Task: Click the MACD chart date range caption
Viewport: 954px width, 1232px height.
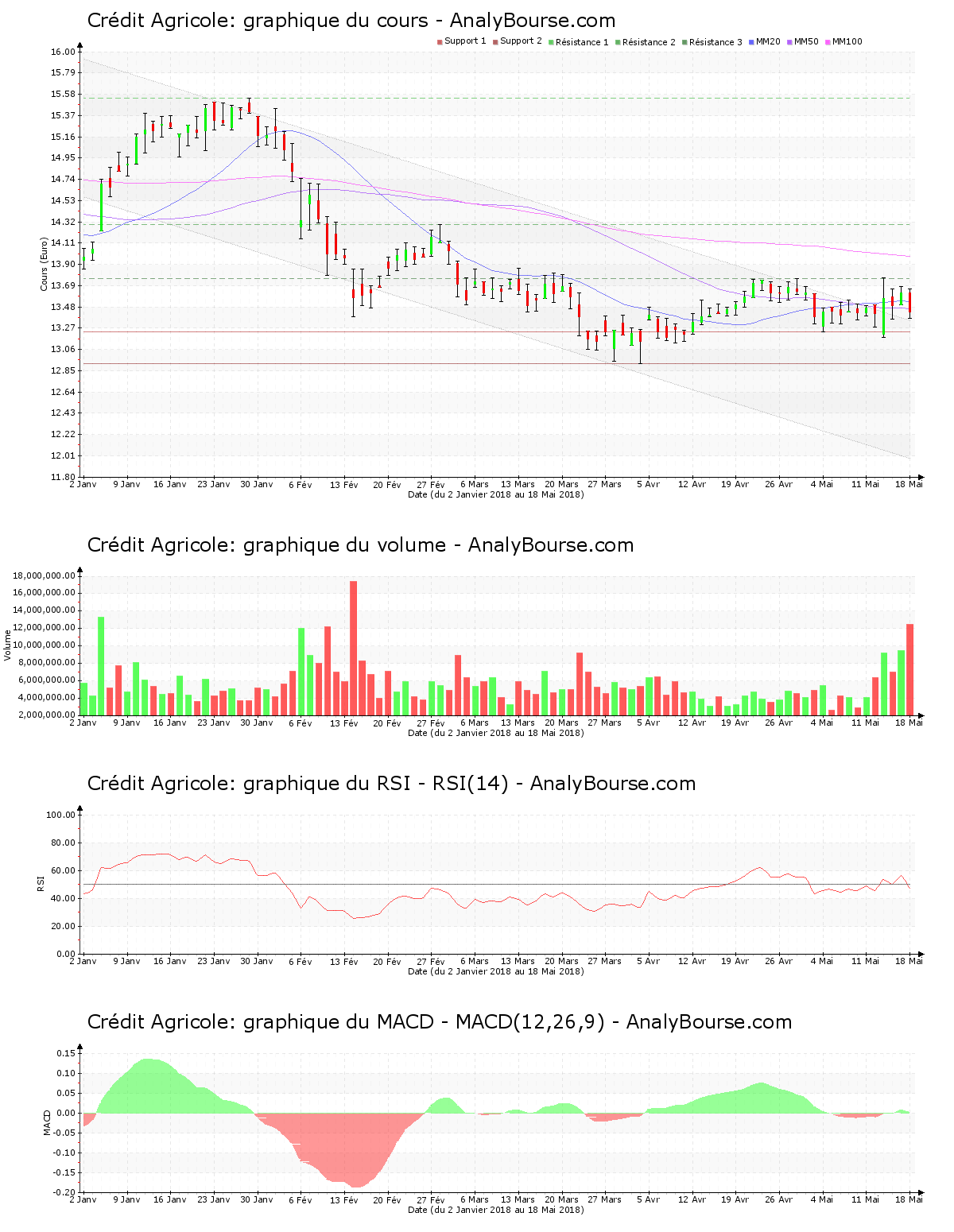Action: [x=496, y=1210]
